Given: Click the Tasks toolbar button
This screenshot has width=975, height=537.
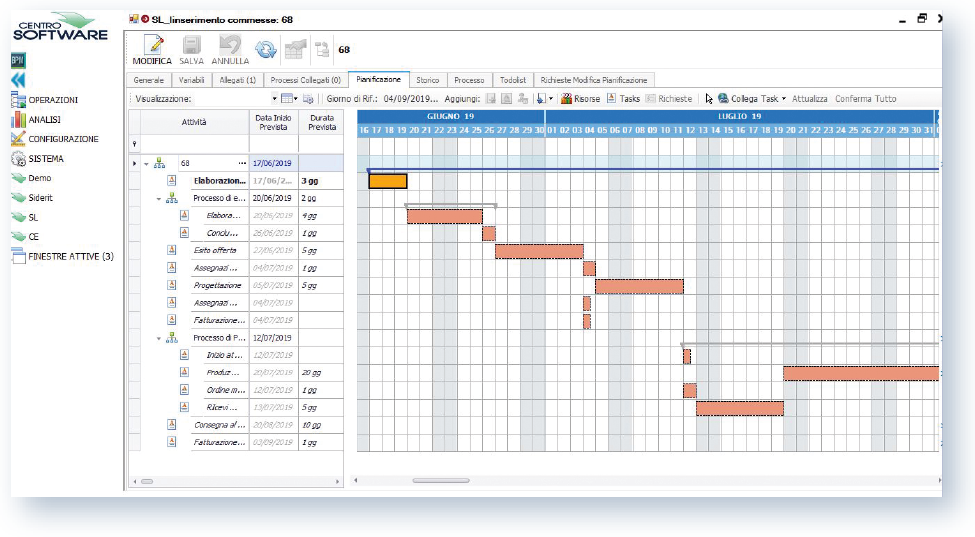Looking at the screenshot, I should pyautogui.click(x=623, y=99).
